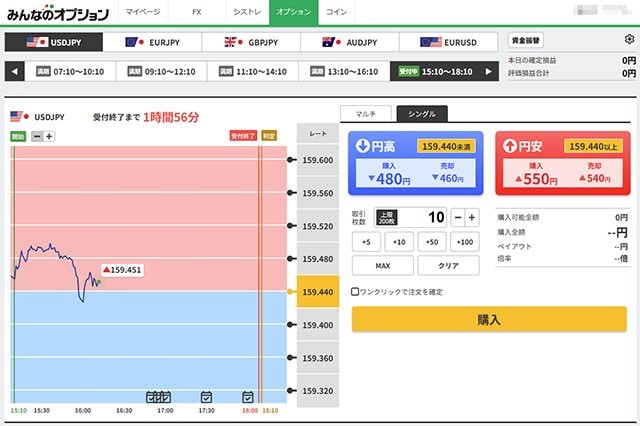Add 10 to the quantity
The image size is (640, 426).
pos(399,242)
